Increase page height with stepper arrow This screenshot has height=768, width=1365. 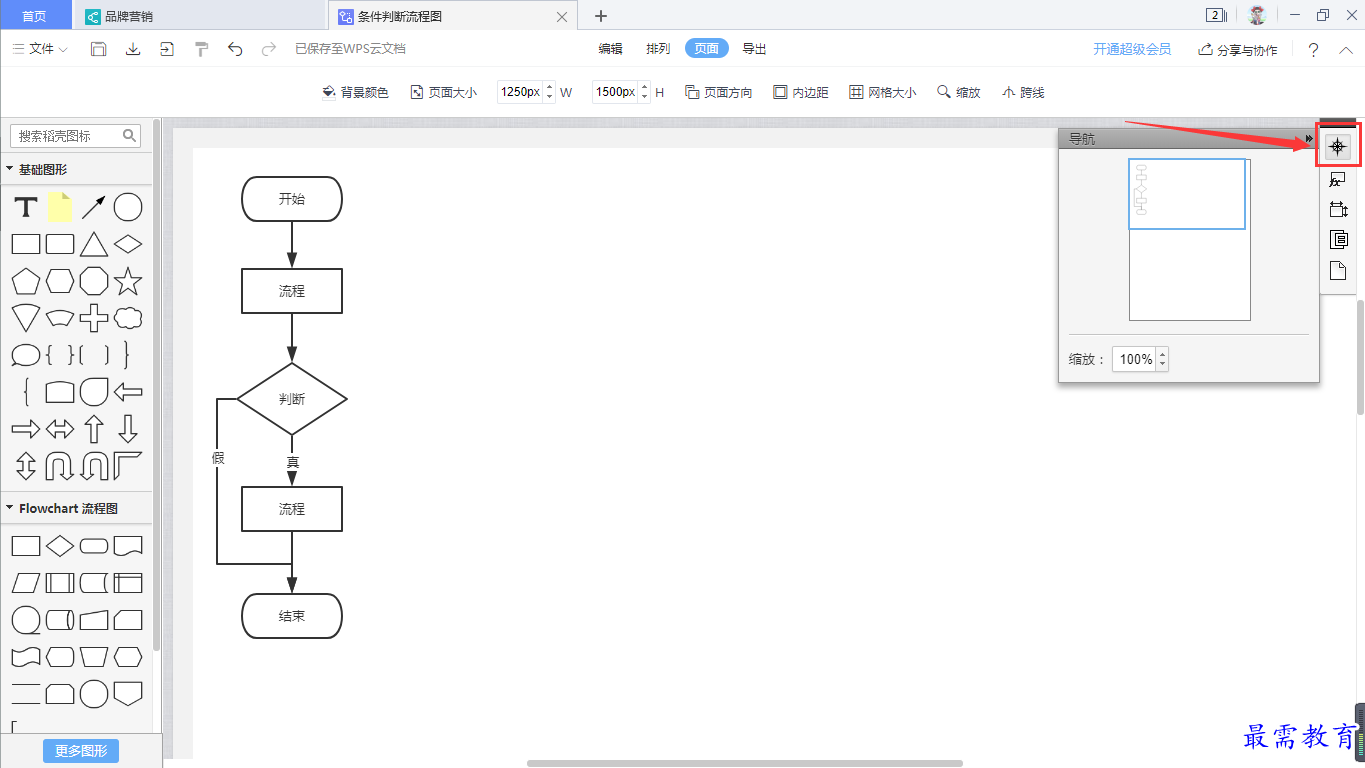pyautogui.click(x=645, y=87)
